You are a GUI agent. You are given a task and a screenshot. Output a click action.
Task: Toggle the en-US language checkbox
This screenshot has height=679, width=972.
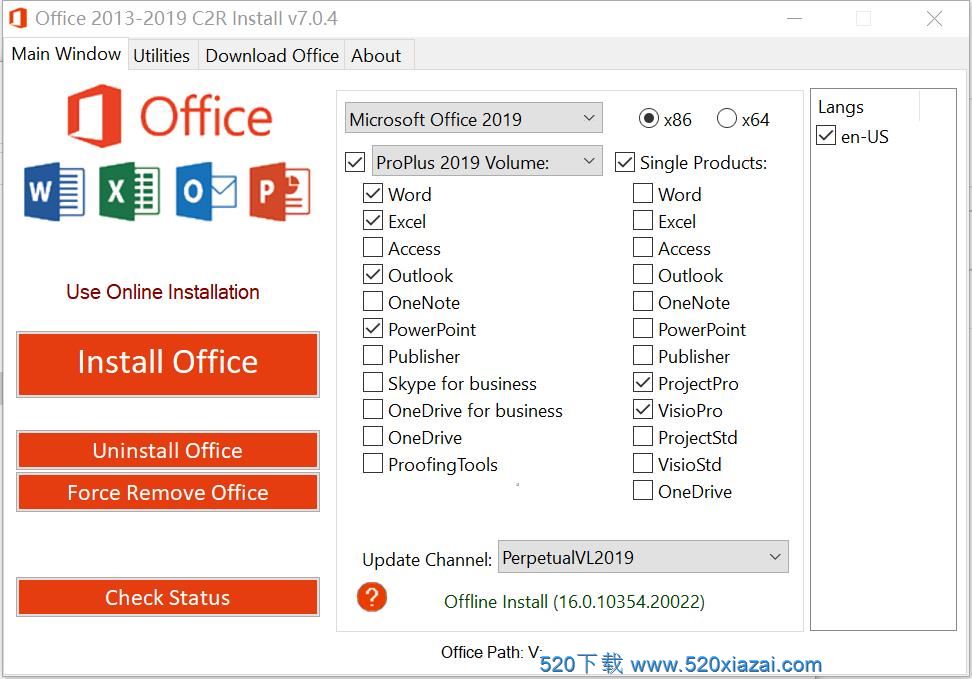tap(827, 137)
